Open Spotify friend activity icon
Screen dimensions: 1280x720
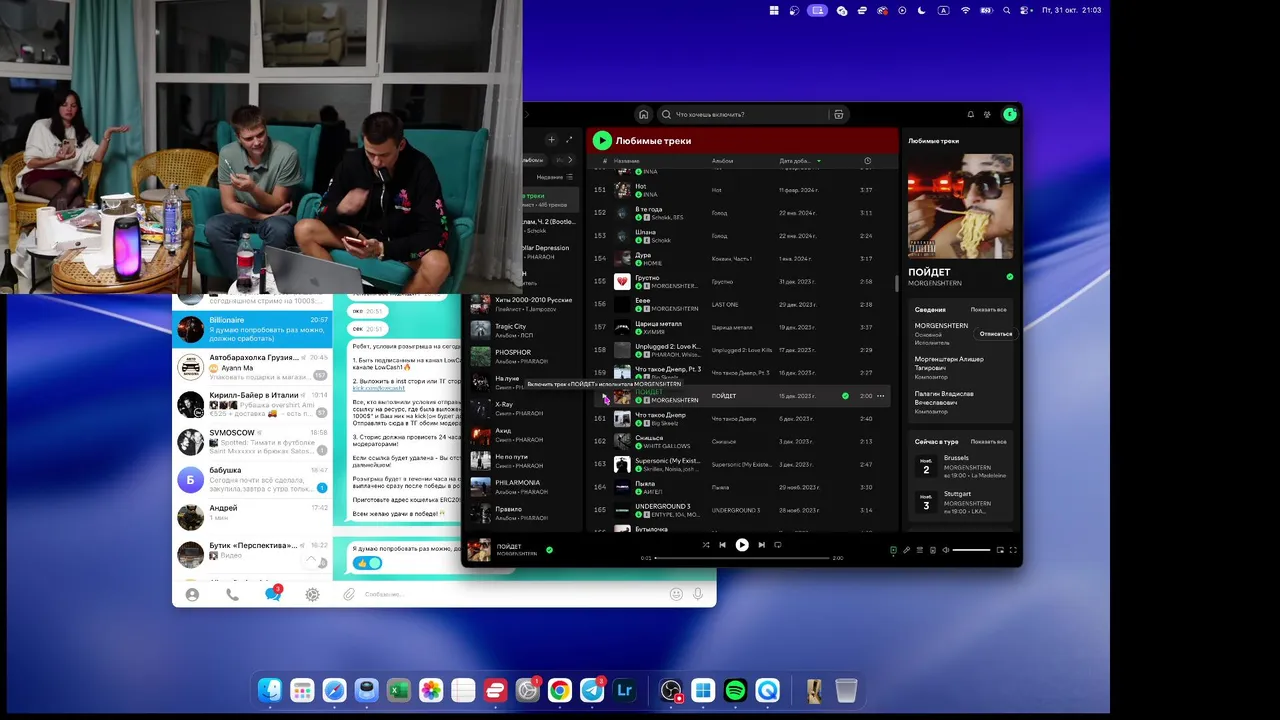click(987, 114)
